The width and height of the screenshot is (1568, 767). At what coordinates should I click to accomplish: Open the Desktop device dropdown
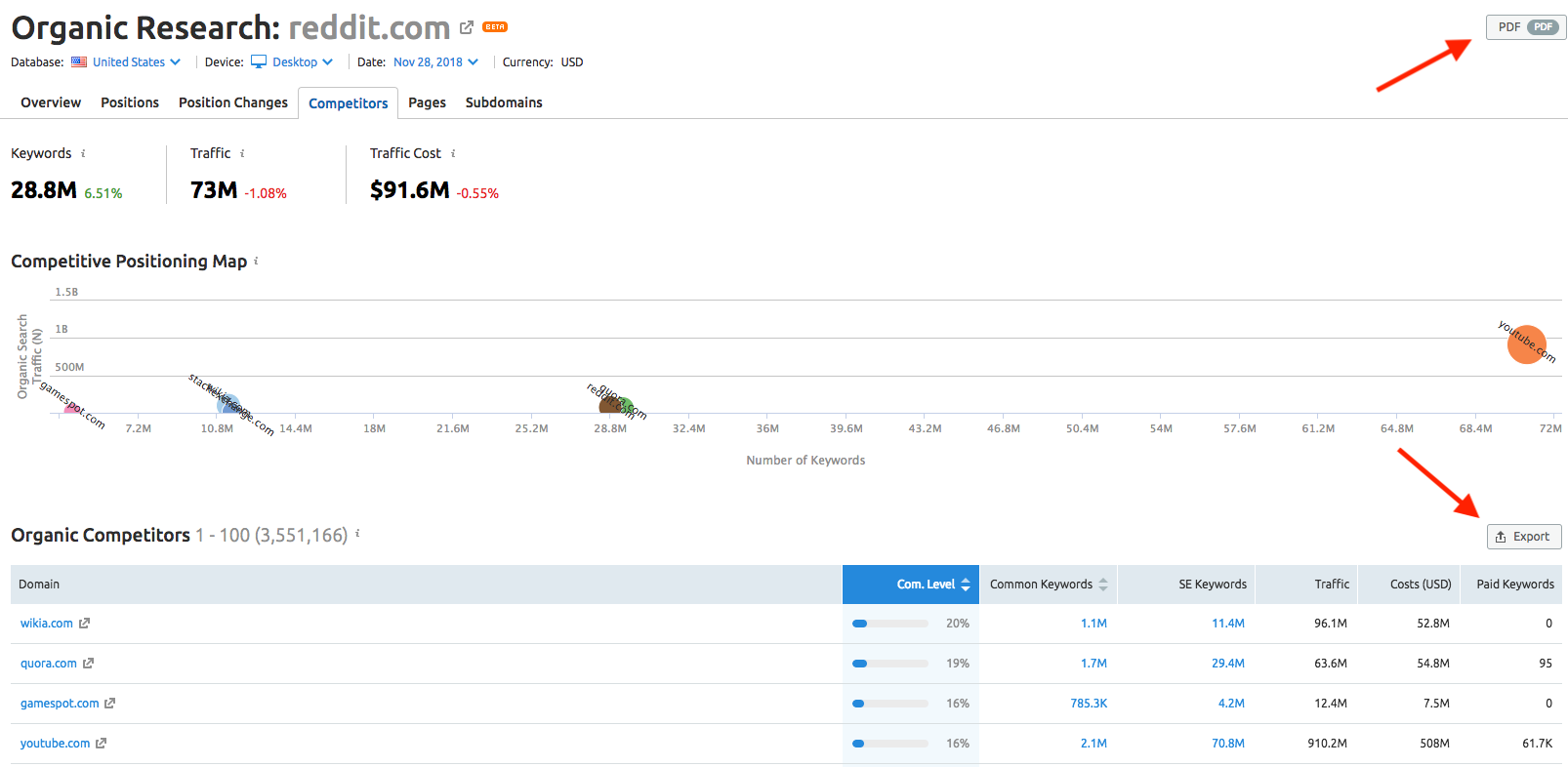(x=293, y=62)
